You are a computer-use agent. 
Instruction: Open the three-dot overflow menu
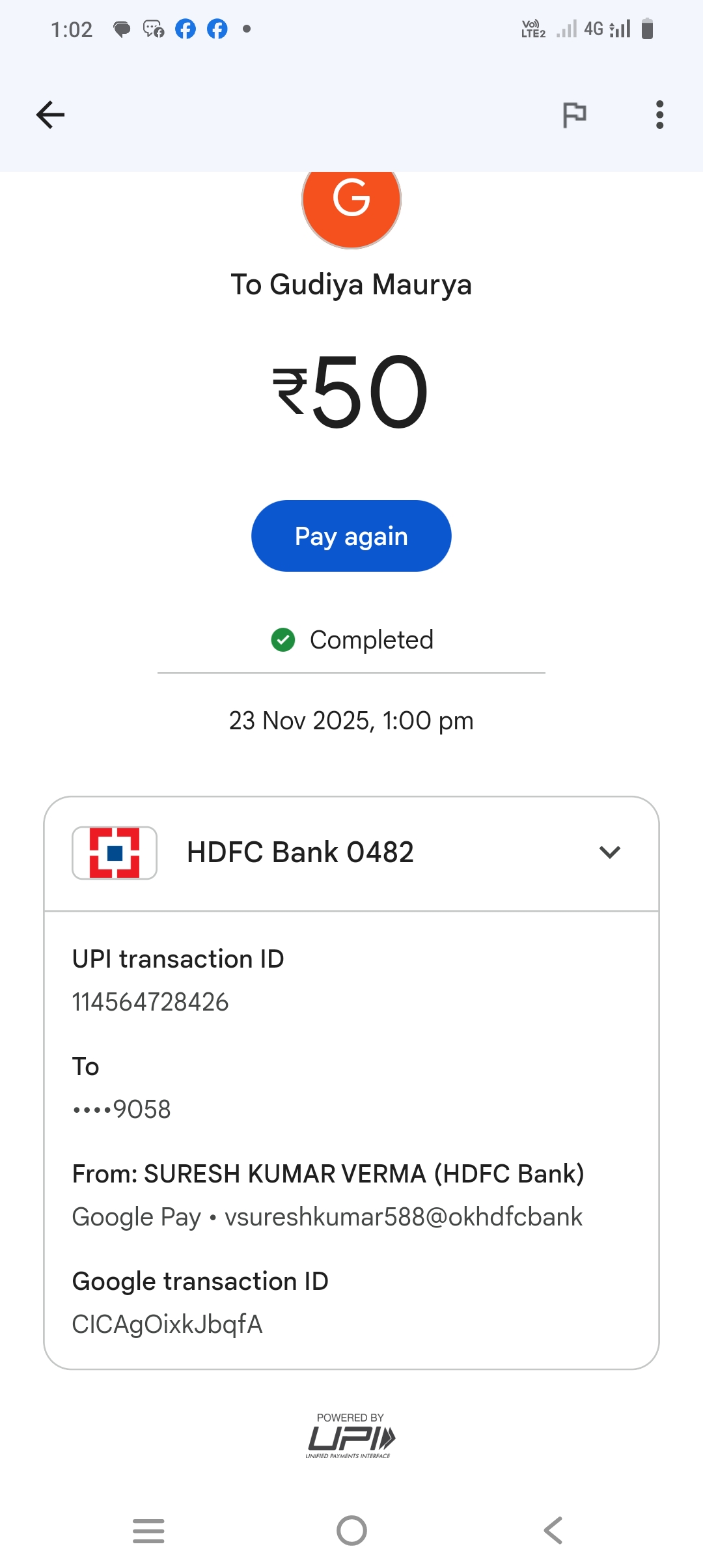pos(659,115)
